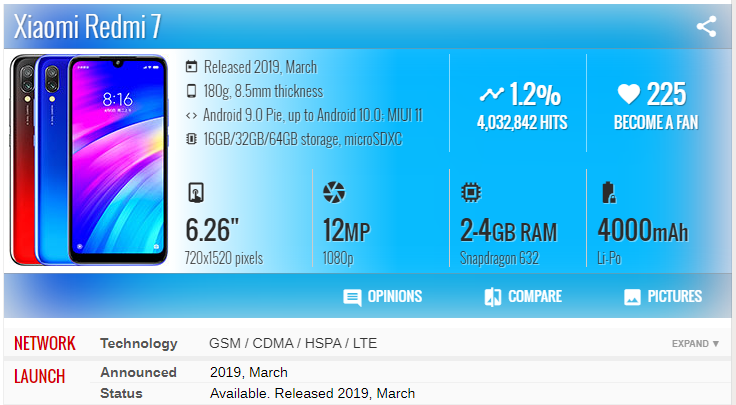Click the Network section heading

pos(44,344)
